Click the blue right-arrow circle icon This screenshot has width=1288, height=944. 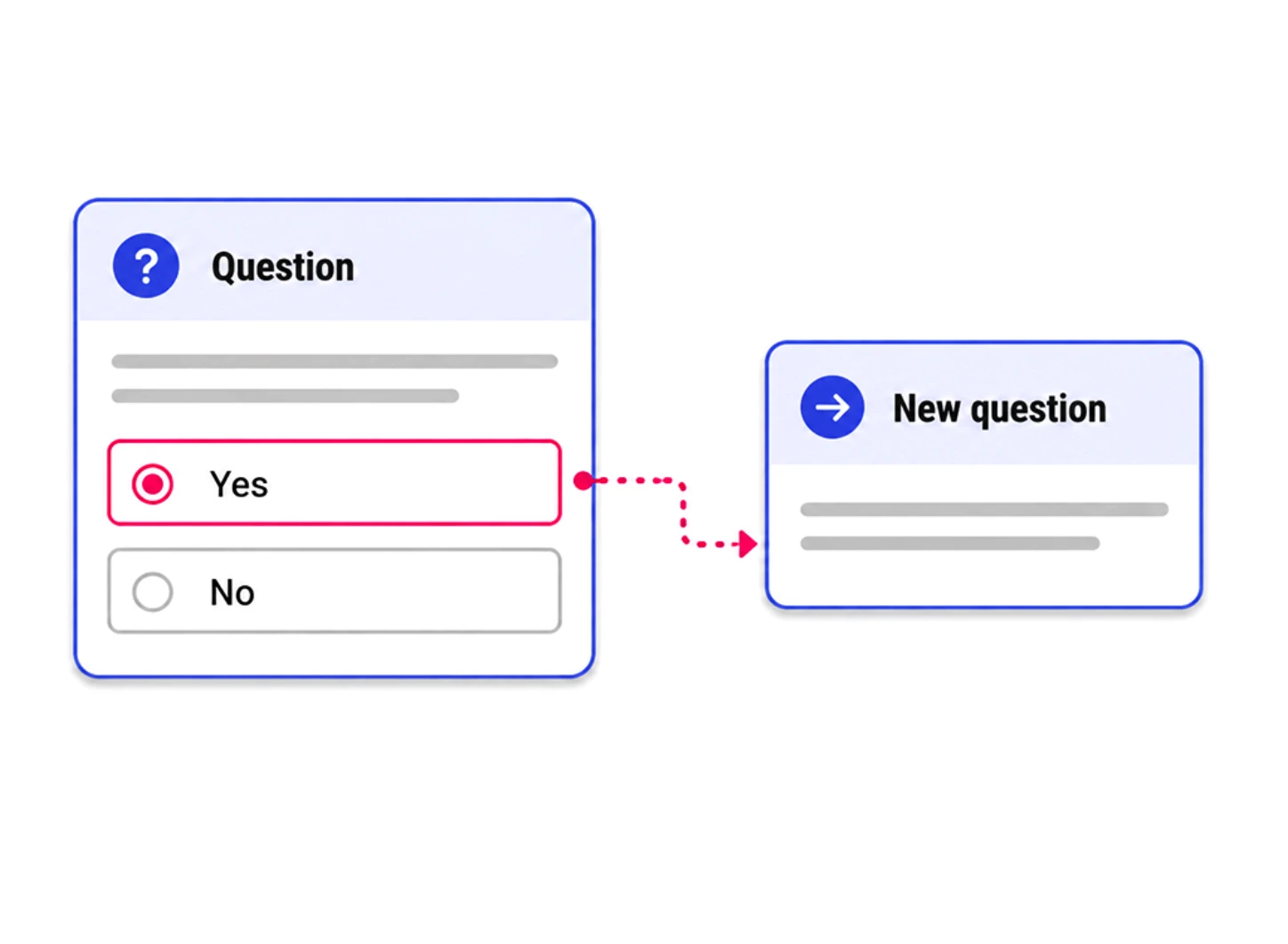[x=833, y=407]
